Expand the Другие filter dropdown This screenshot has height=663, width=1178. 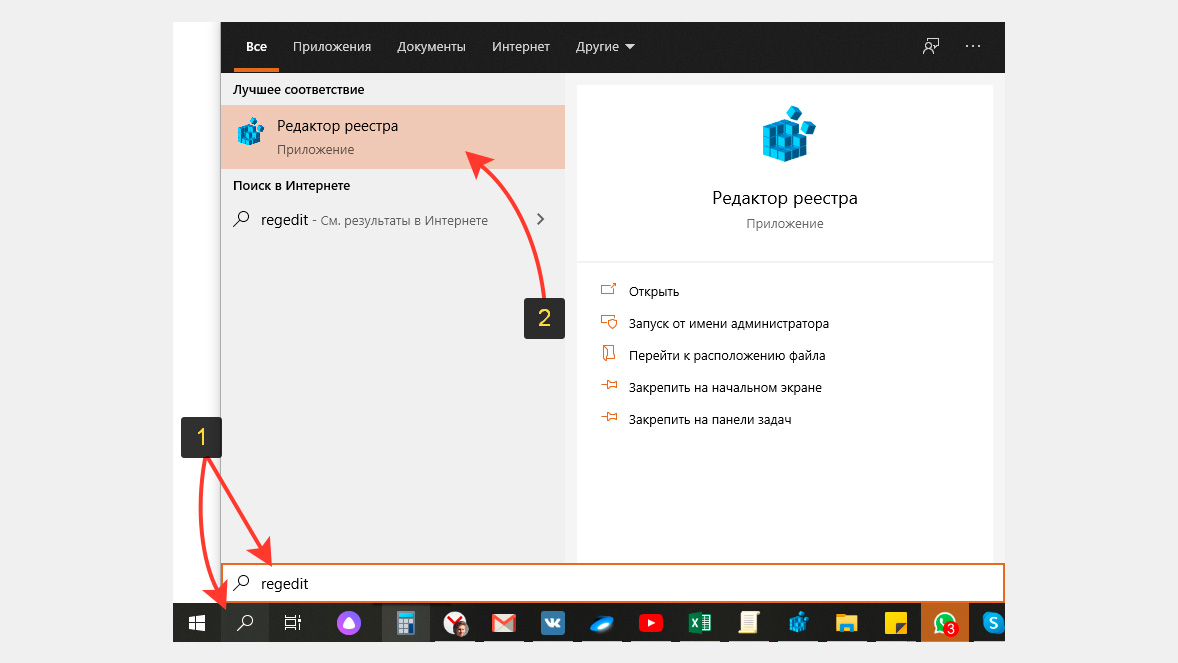[606, 47]
